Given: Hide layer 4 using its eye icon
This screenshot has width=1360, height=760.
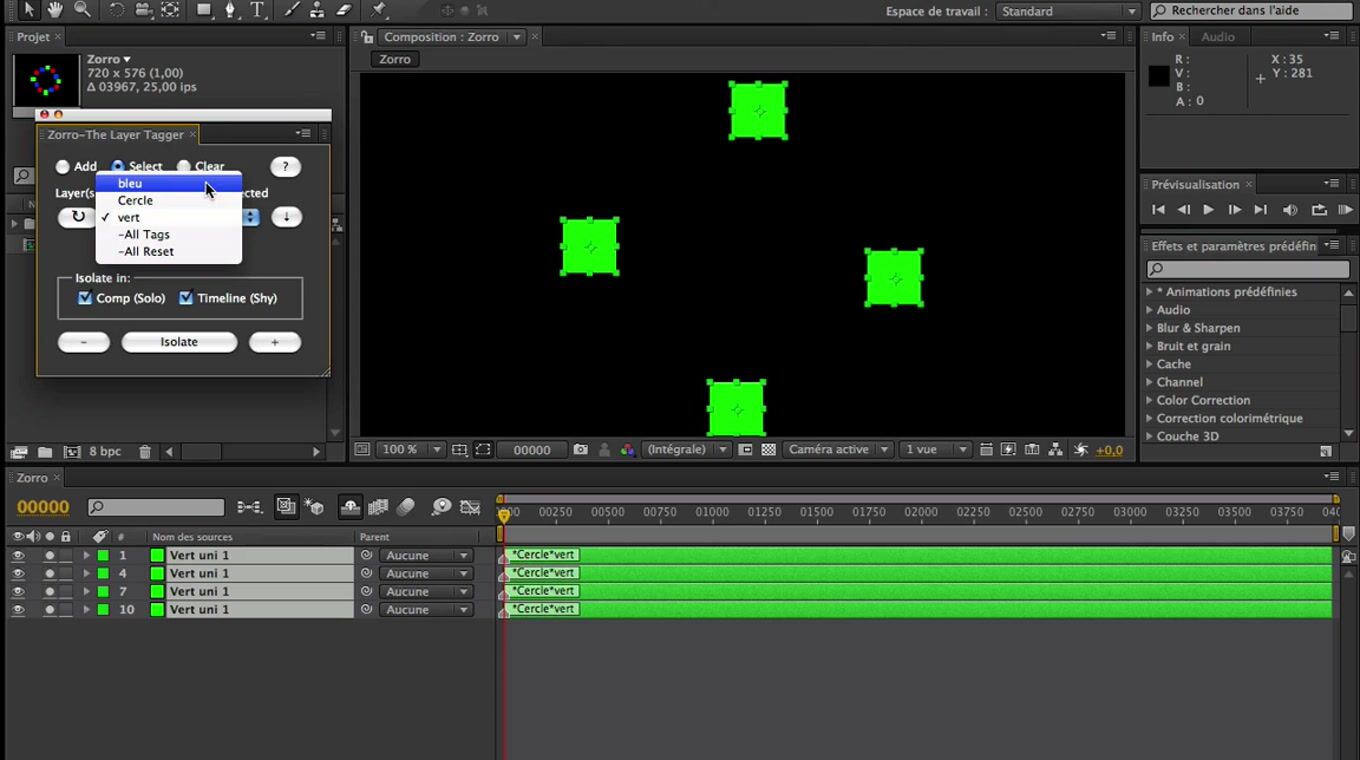Looking at the screenshot, I should 18,574.
